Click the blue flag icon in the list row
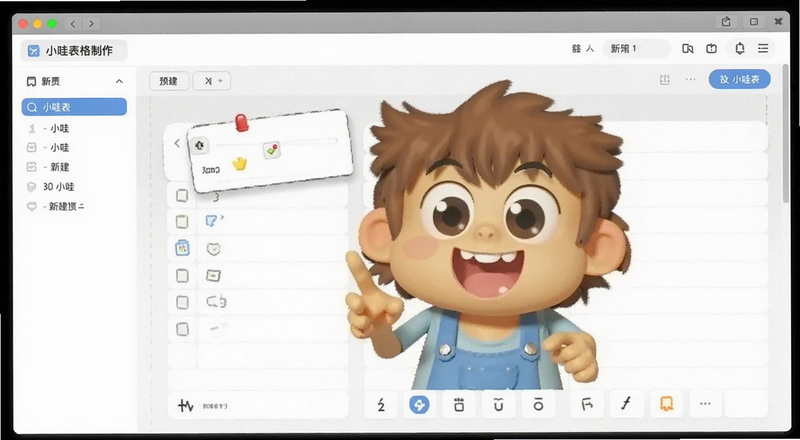Screen dimensions: 800x440 212,221
